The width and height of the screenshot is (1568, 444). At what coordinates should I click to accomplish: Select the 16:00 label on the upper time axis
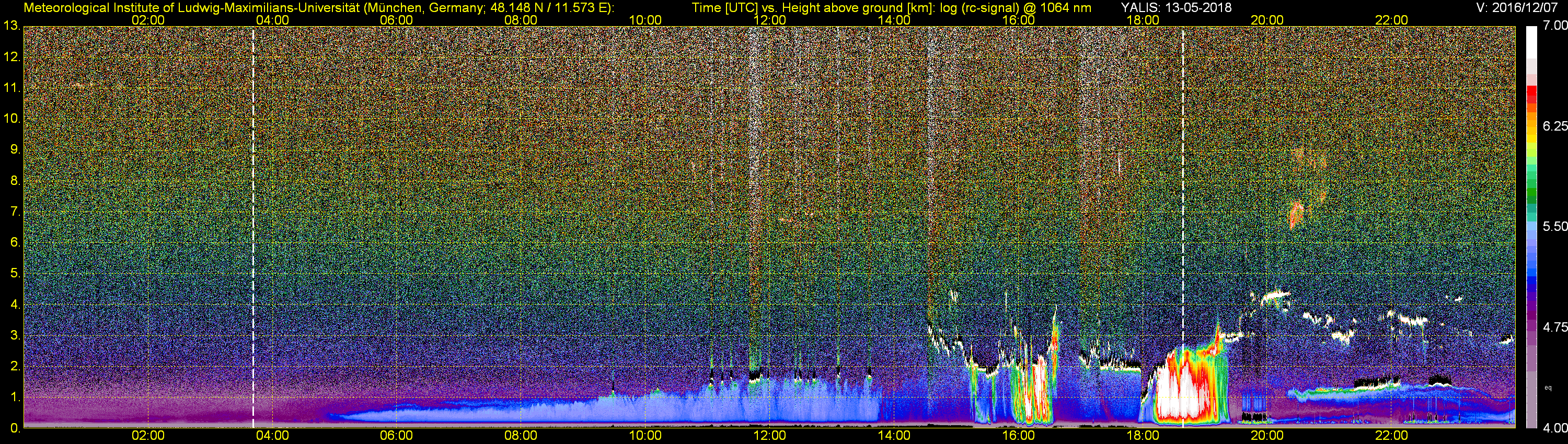click(1018, 20)
